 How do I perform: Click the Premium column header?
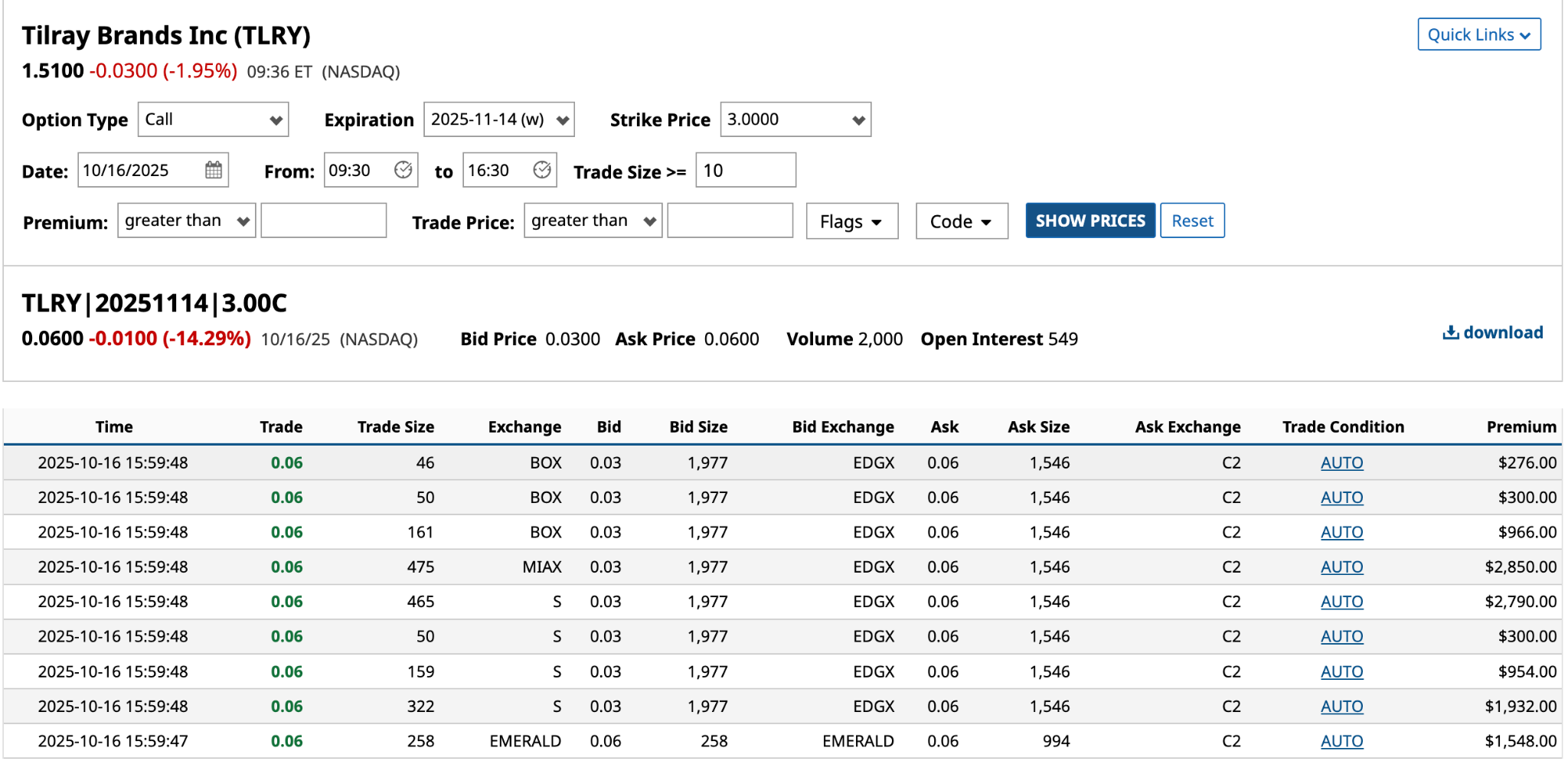(1521, 426)
